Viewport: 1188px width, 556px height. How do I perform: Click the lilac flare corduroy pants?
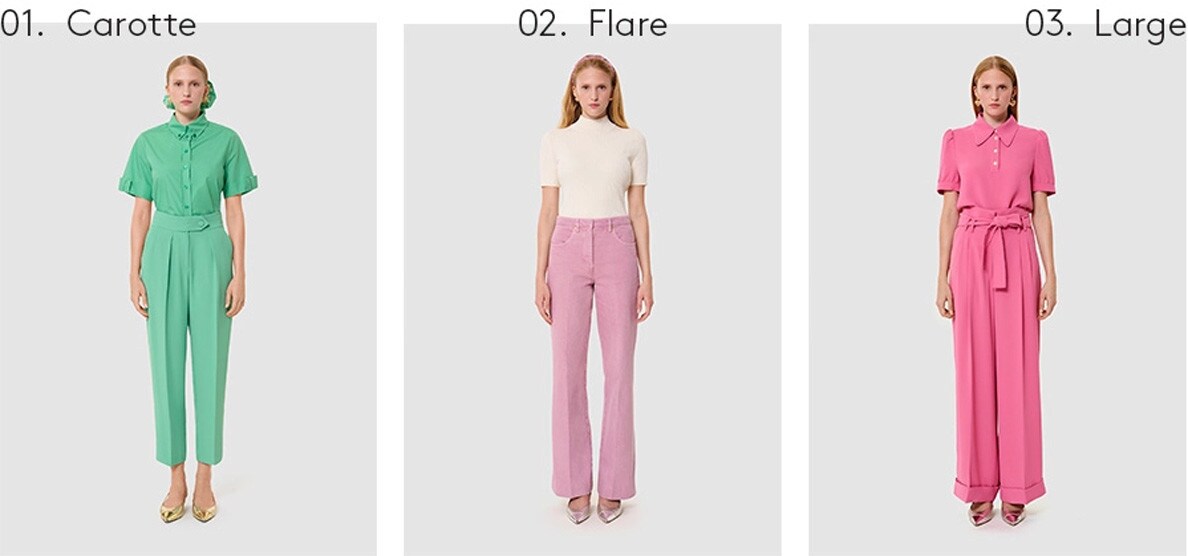(x=593, y=358)
